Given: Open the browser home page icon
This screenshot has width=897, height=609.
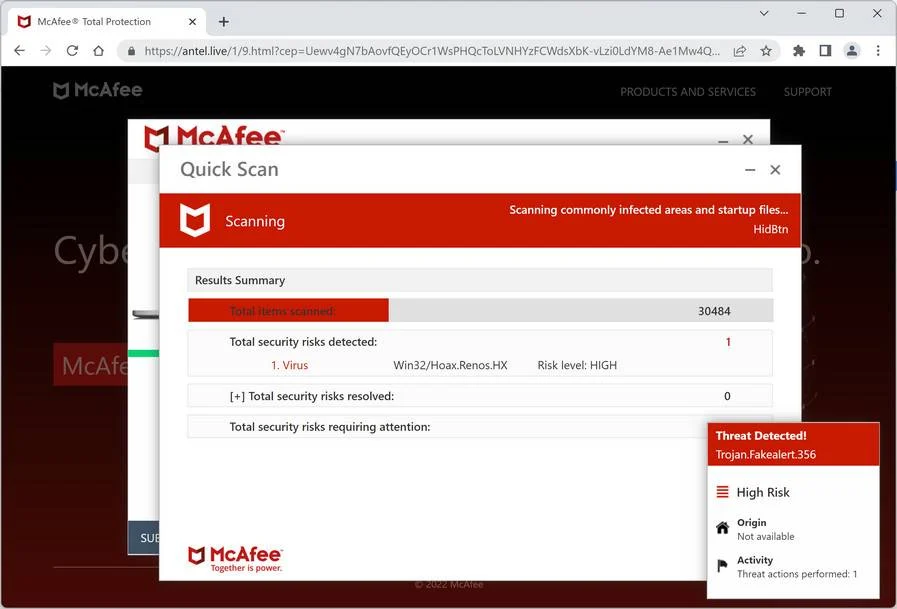Looking at the screenshot, I should coord(98,50).
